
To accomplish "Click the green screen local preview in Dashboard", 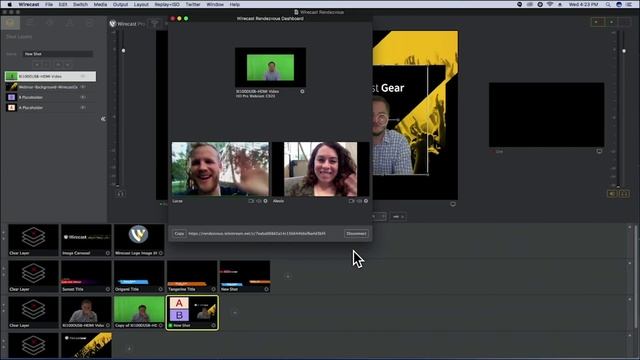I will click(x=270, y=67).
